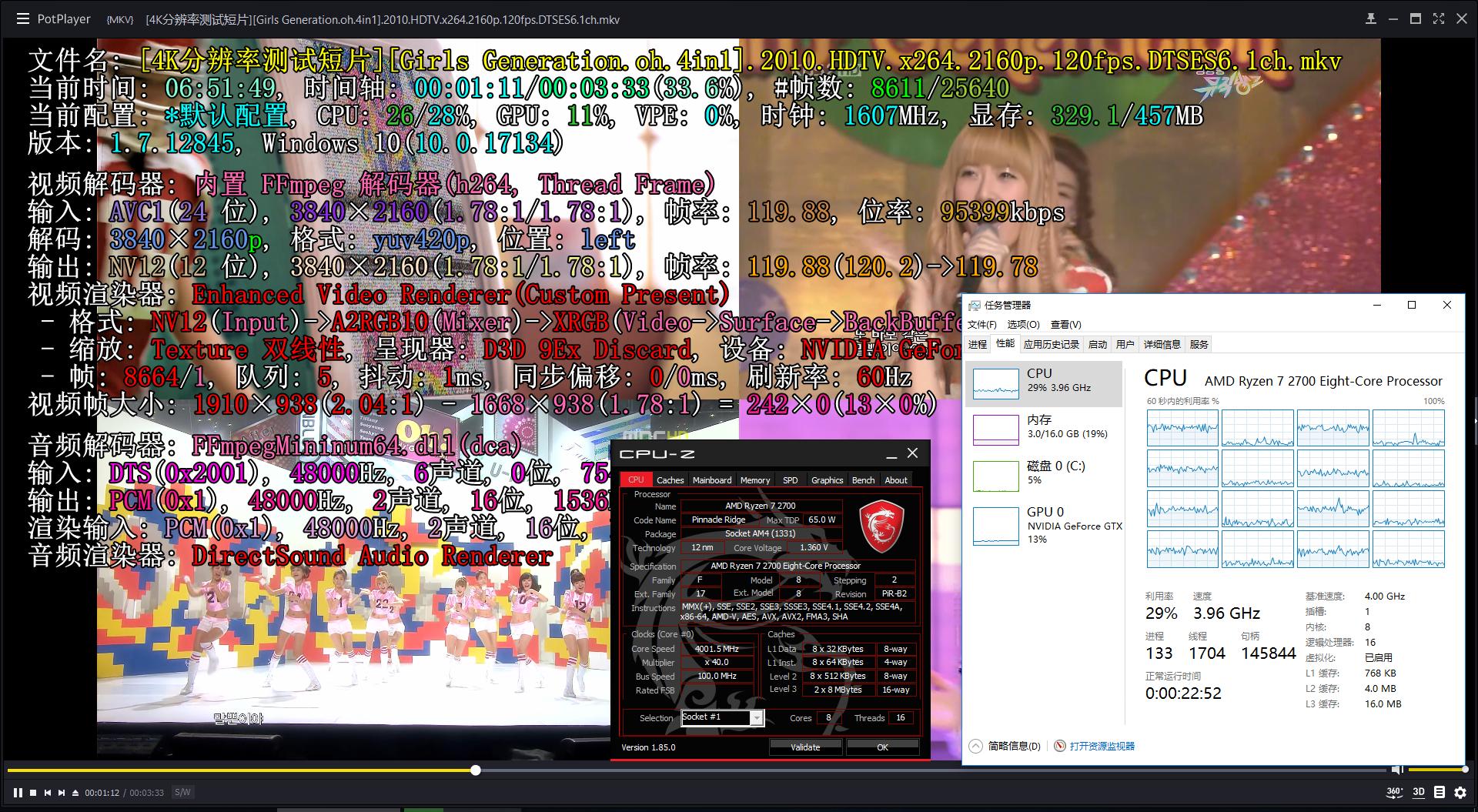
Task: Toggle 3D video mode
Action: click(1419, 792)
